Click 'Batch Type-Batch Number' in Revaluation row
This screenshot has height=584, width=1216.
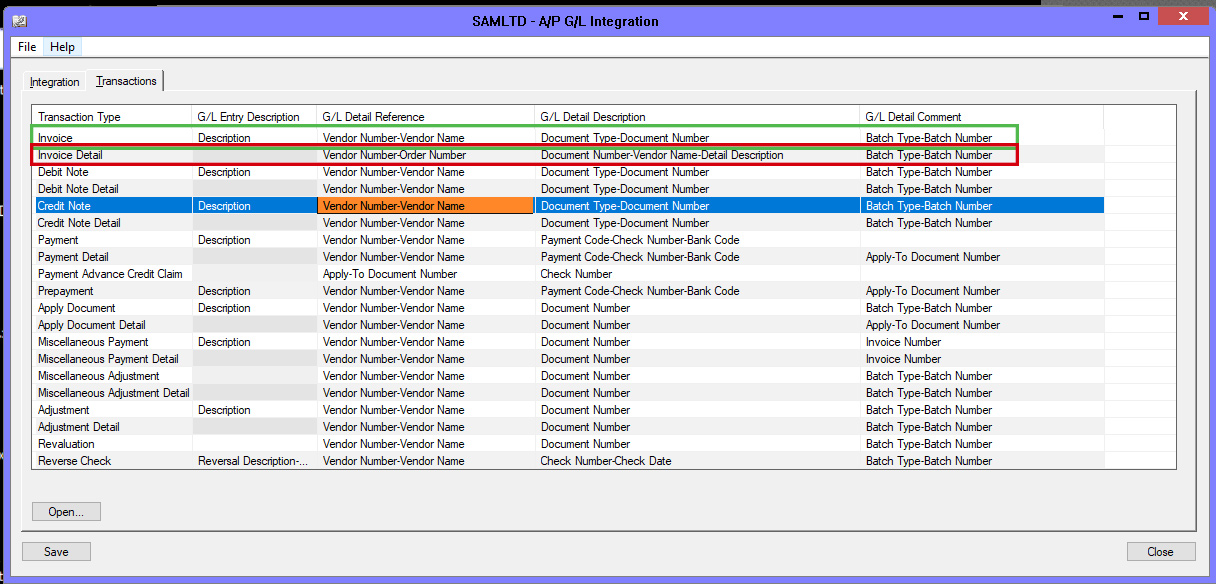pyautogui.click(x=982, y=444)
